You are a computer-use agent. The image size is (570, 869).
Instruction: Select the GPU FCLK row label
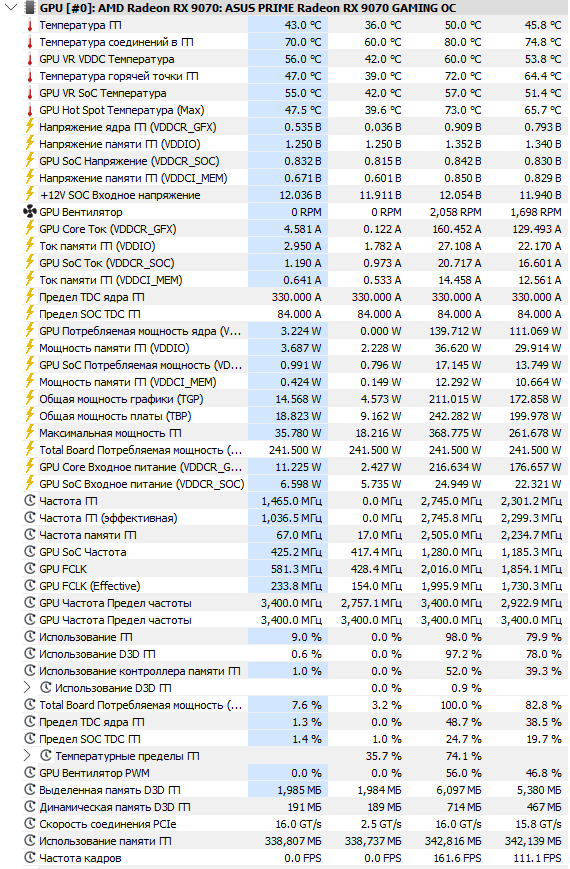[x=63, y=569]
